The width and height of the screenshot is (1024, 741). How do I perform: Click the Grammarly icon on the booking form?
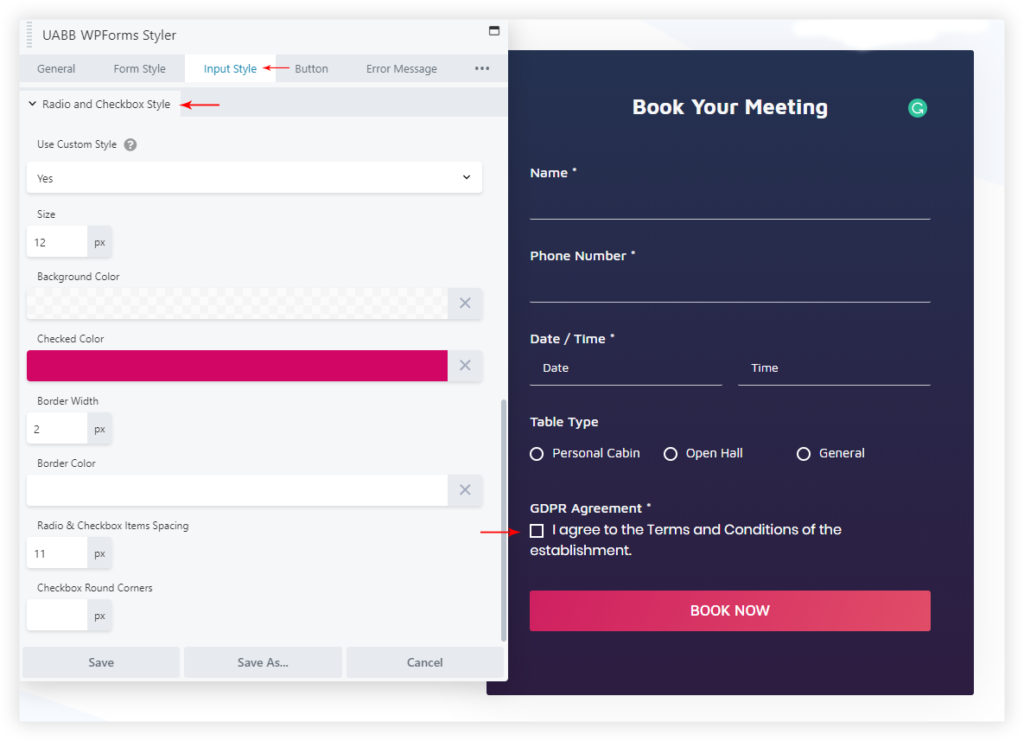(x=917, y=107)
